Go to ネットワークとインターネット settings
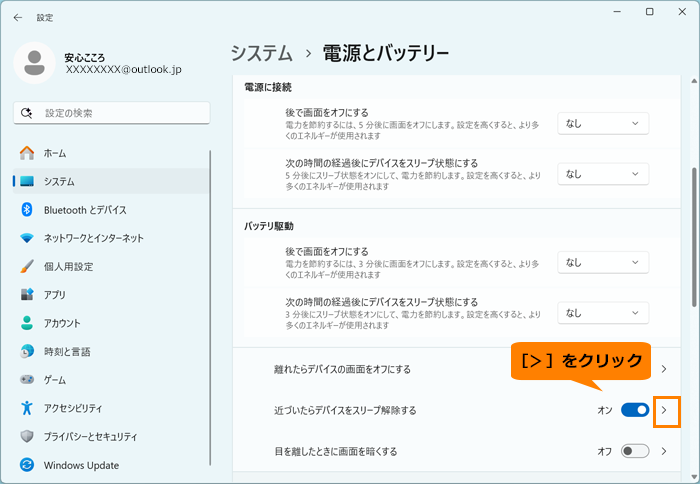Viewport: 700px width, 484px height. click(x=111, y=238)
